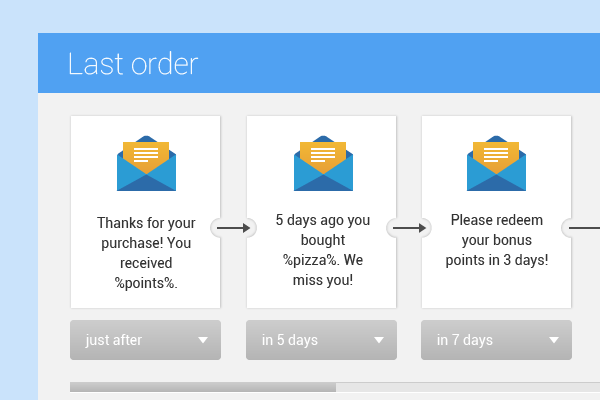Click the horizontal scrollbar's dark thumb
The width and height of the screenshot is (600, 400).
click(203, 387)
